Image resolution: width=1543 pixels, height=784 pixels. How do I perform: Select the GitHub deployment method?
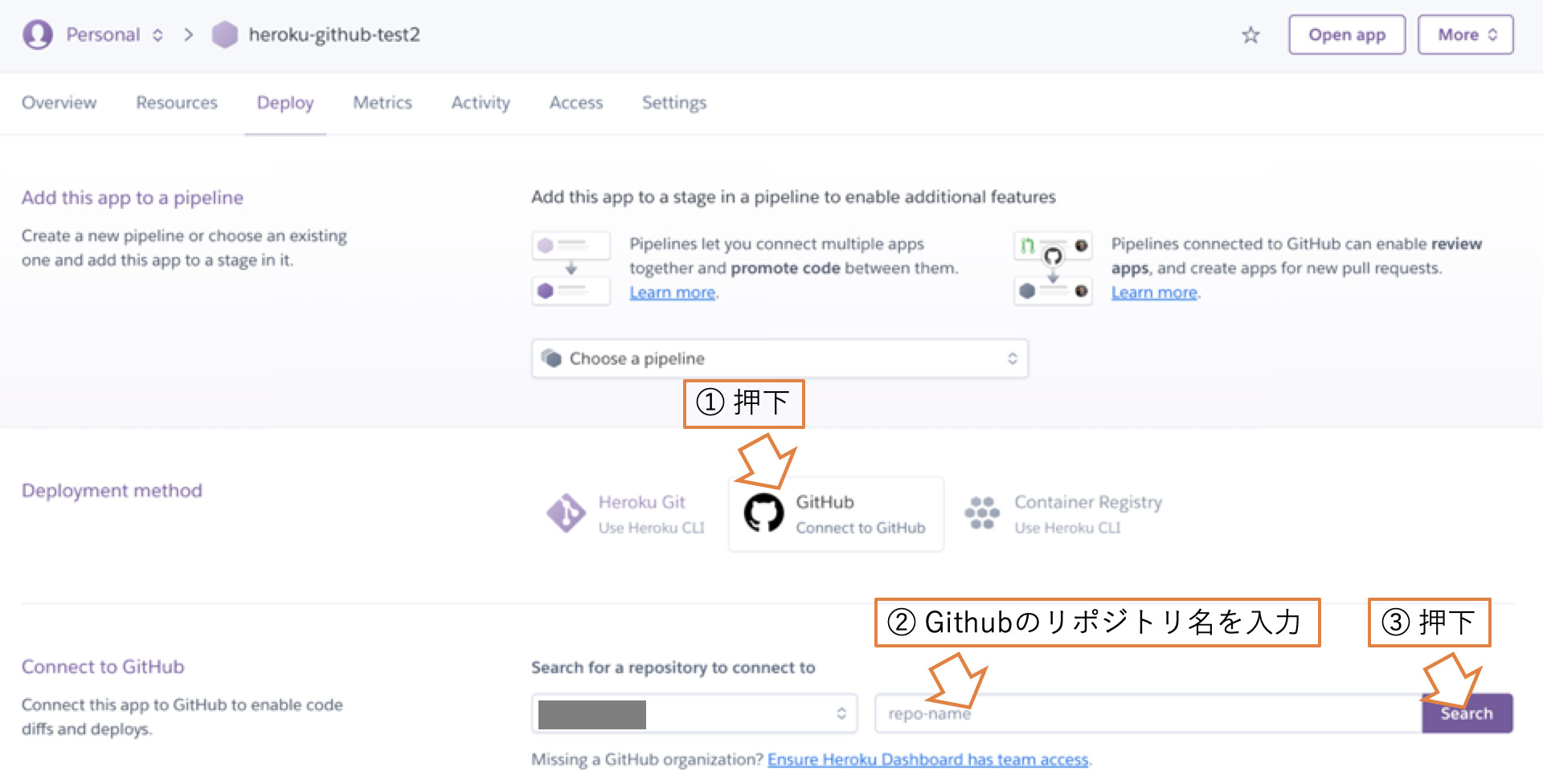835,514
